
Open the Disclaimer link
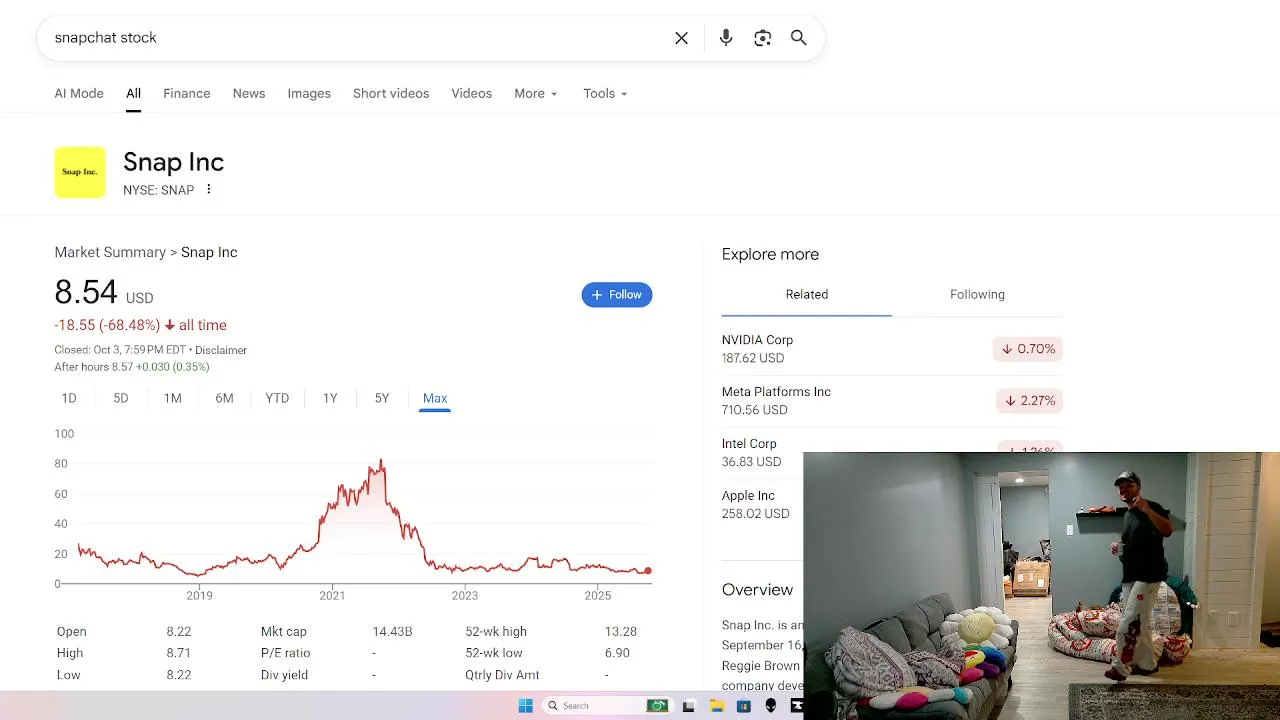point(221,350)
